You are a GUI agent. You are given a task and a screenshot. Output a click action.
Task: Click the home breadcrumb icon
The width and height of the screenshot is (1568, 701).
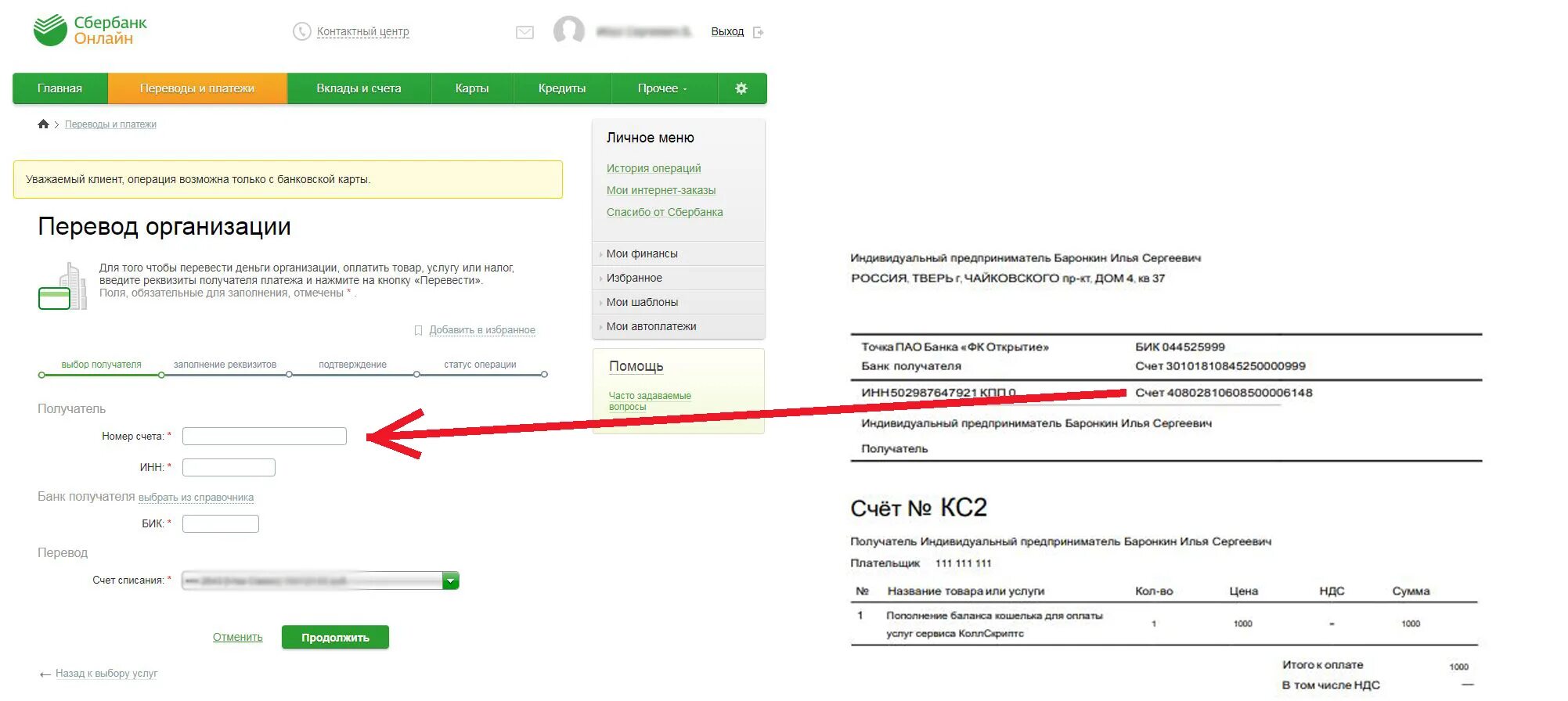click(x=43, y=124)
